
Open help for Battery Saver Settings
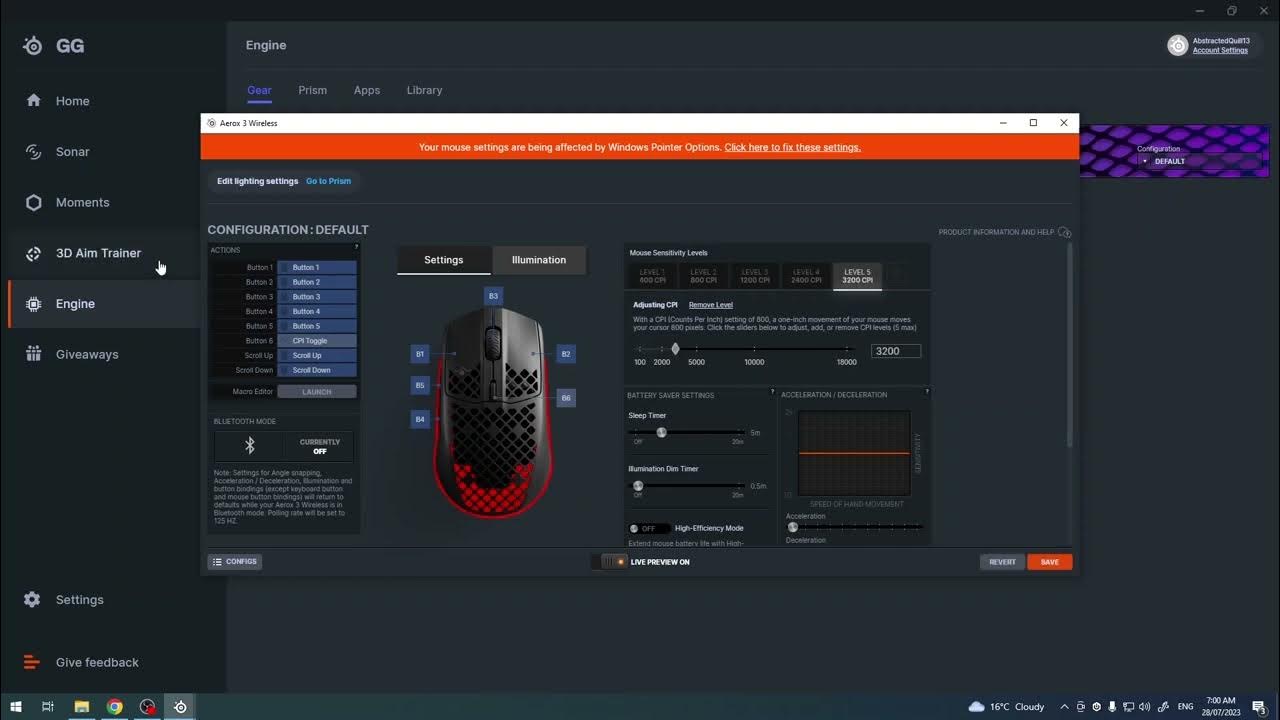[x=773, y=392]
